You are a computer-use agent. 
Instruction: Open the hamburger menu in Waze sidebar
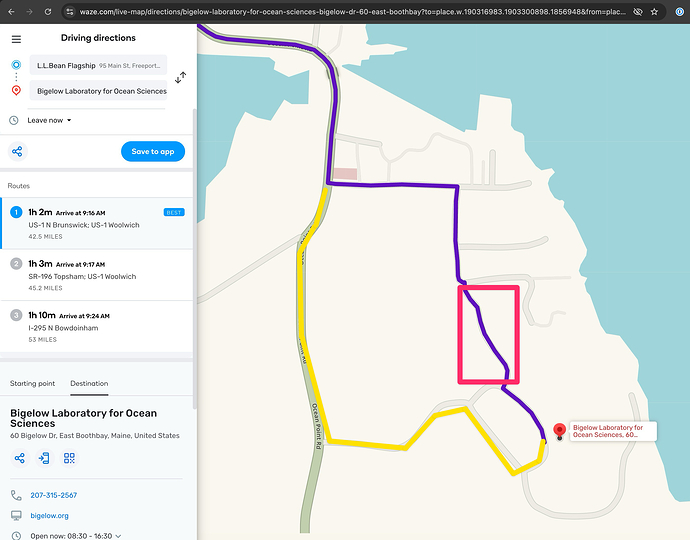pos(16,39)
